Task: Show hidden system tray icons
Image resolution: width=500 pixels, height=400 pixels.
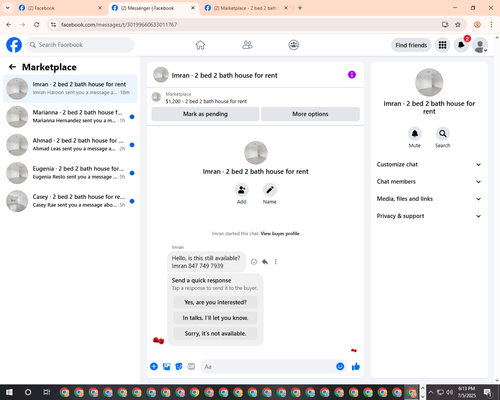Action: [x=431, y=392]
